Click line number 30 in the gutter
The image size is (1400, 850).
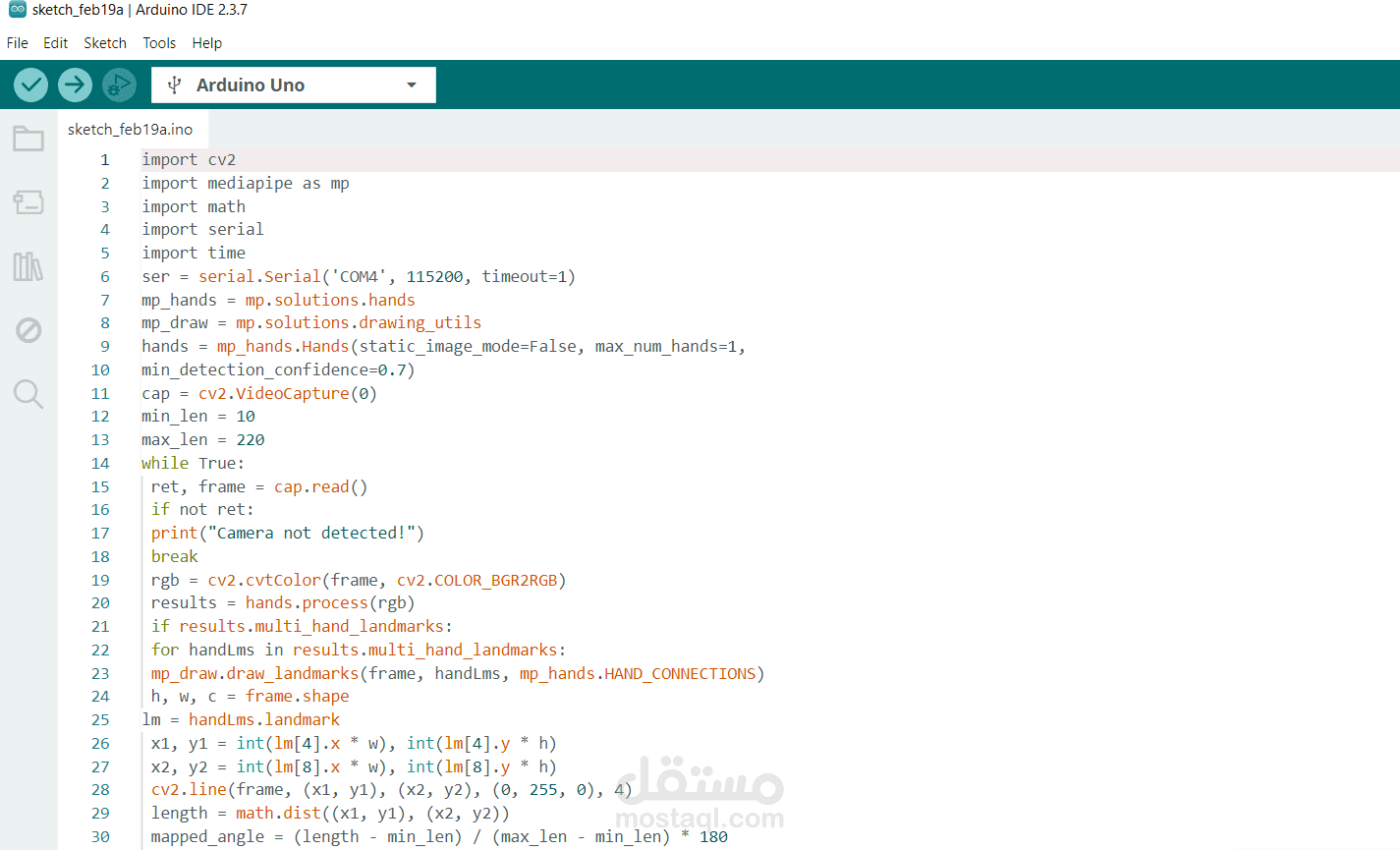click(100, 837)
